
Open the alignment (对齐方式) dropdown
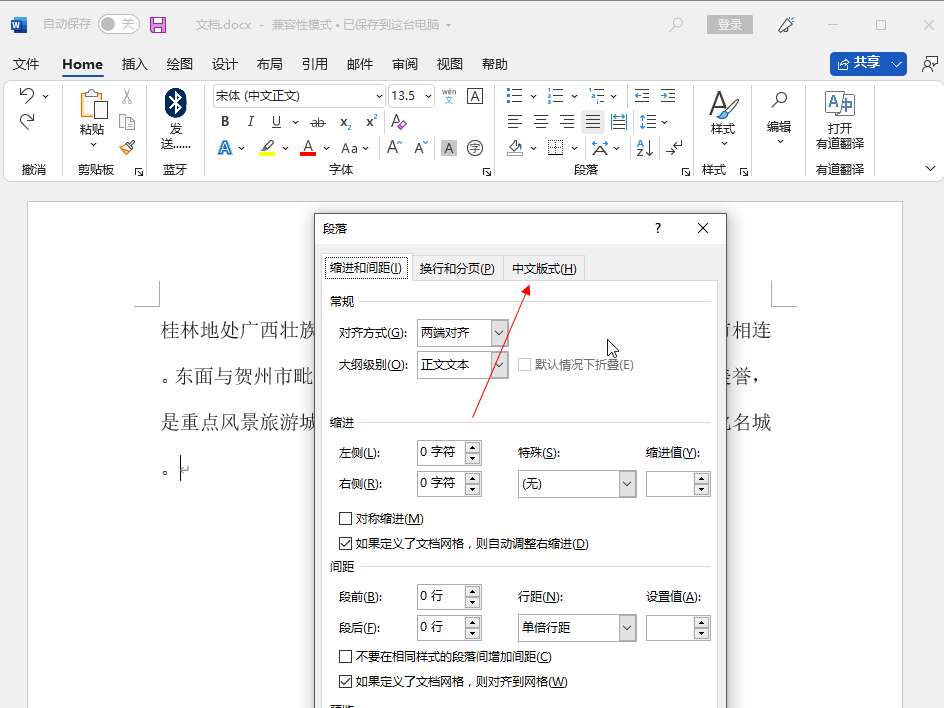[499, 333]
